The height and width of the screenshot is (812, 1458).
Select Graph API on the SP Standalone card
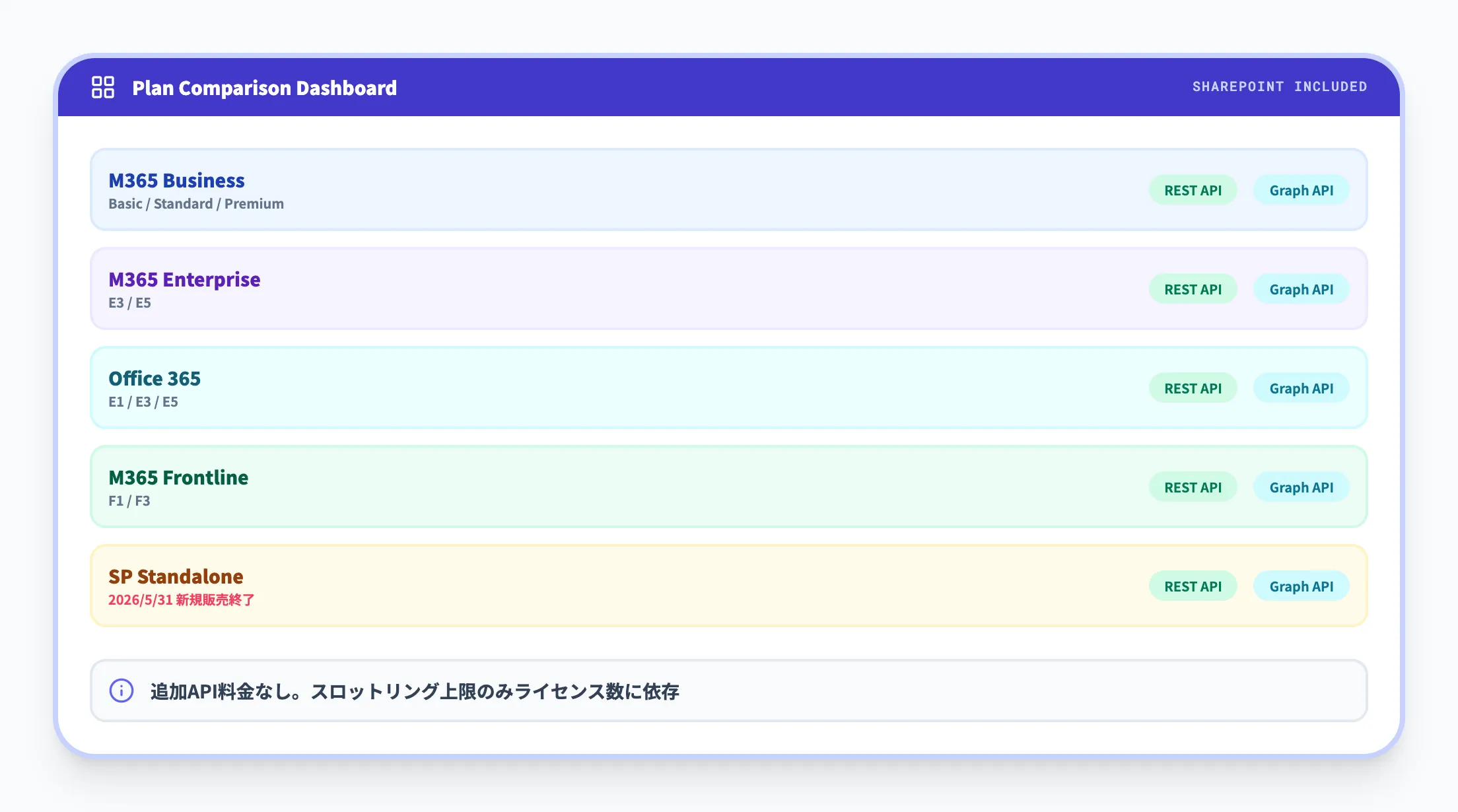(1301, 586)
